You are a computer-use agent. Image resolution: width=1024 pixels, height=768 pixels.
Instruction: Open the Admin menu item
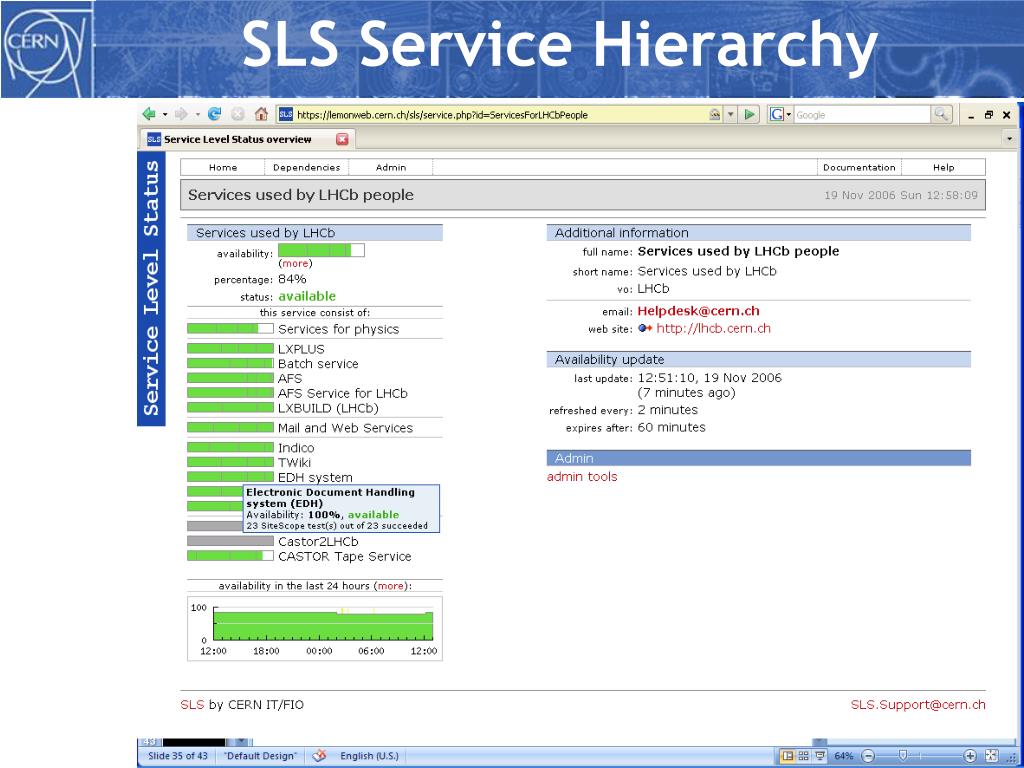[391, 167]
